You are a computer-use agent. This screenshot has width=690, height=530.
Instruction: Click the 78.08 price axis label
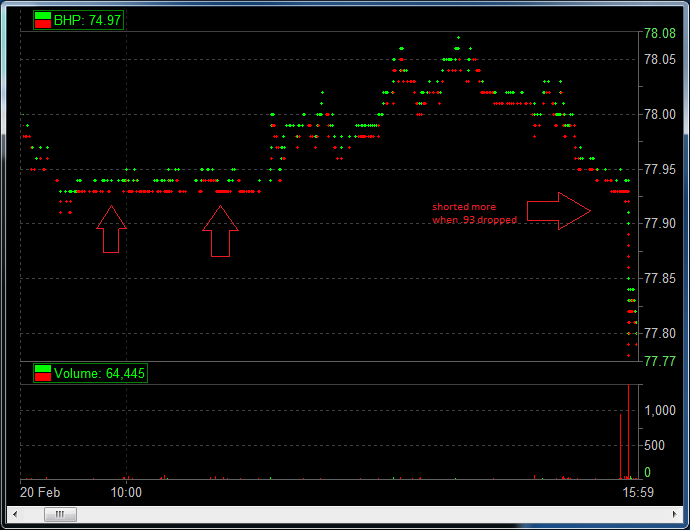(660, 33)
